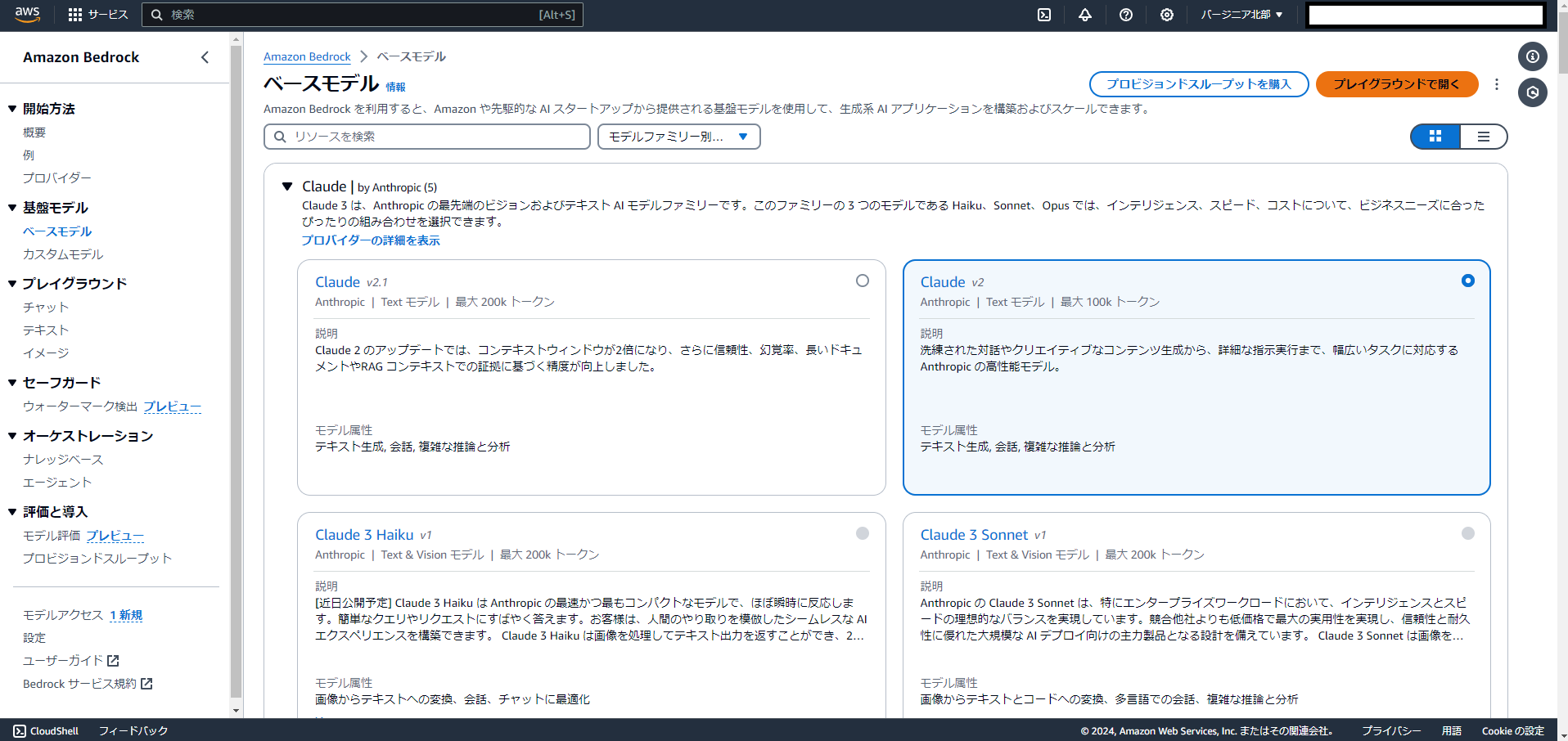Open the three-dot more actions menu

click(1497, 84)
